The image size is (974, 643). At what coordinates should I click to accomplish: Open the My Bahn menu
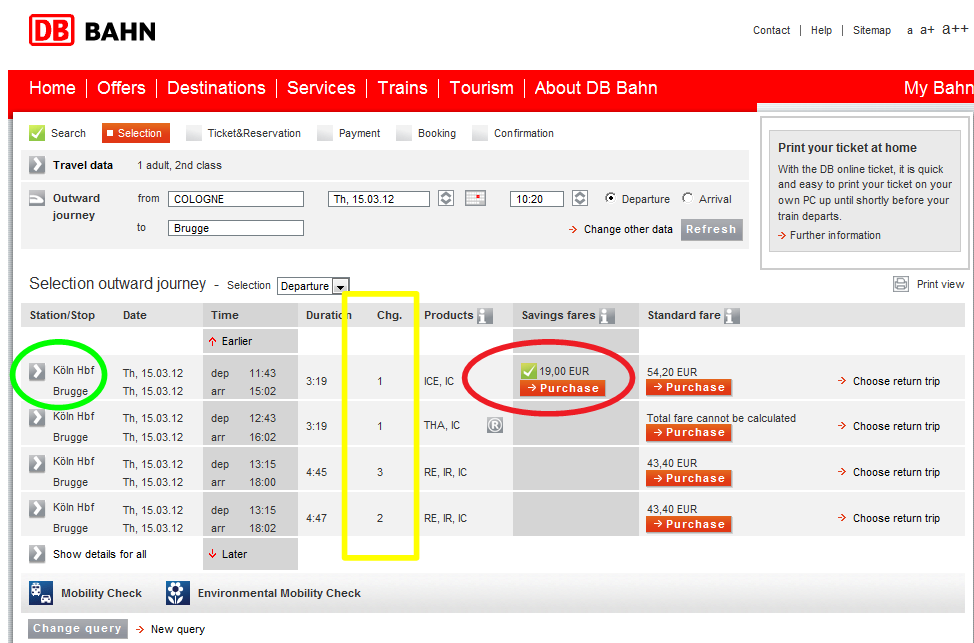(938, 88)
